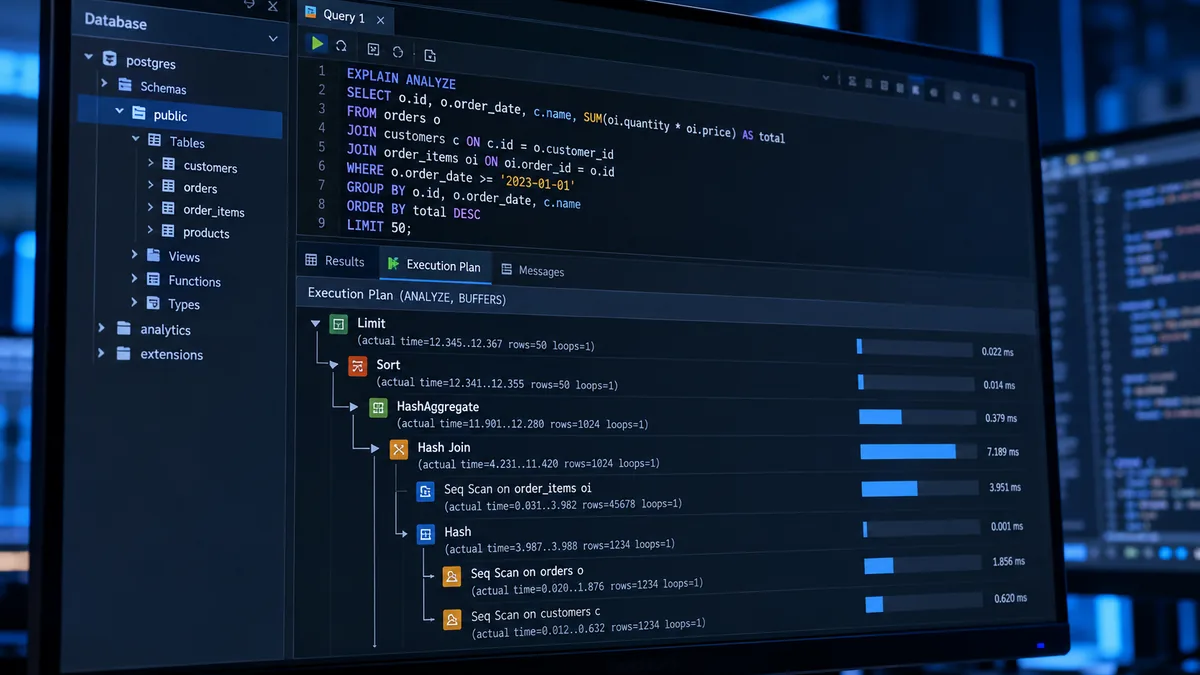Screen dimensions: 1200x675
Task: Click the blue Hash node icon
Action: (x=426, y=534)
